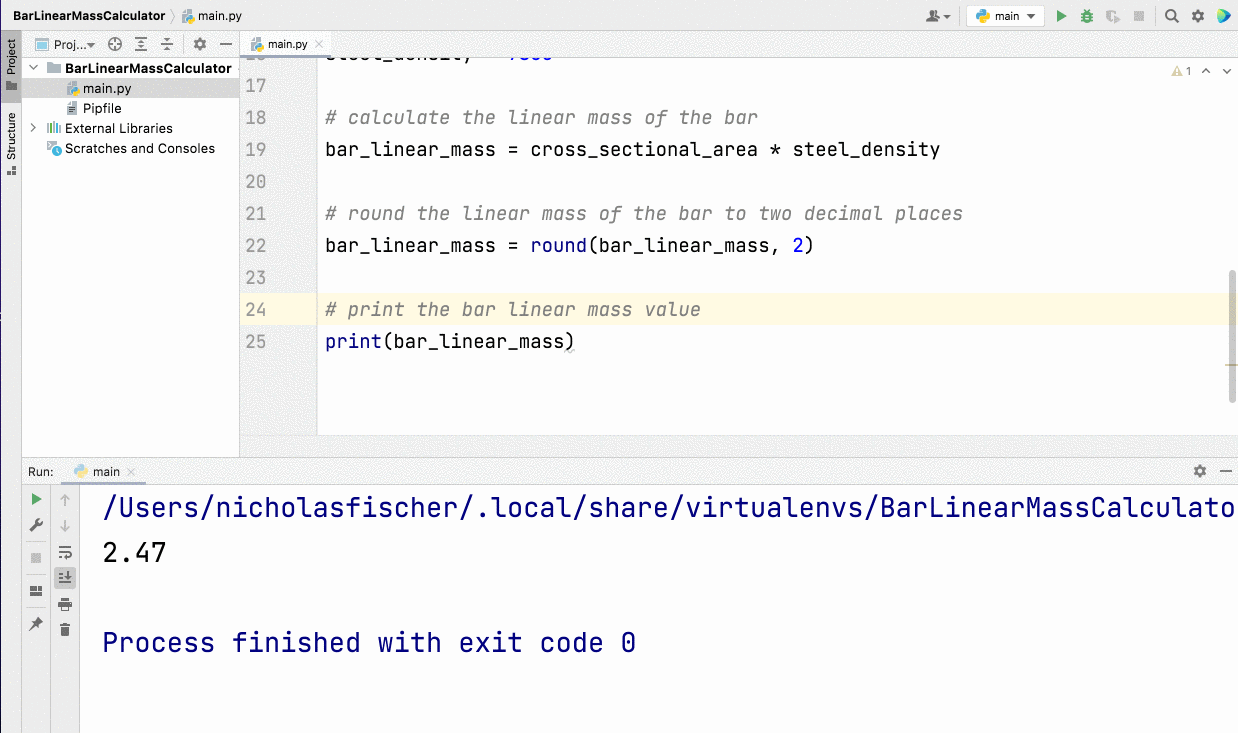Run the main.py script with the green Run arrow
Image resolution: width=1238 pixels, height=733 pixels.
tap(1061, 16)
